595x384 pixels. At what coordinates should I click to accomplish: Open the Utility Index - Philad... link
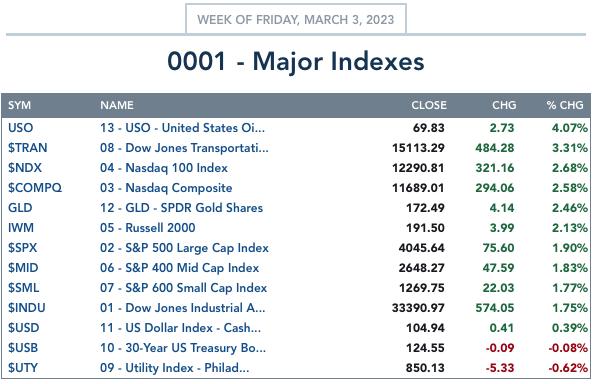click(x=175, y=368)
